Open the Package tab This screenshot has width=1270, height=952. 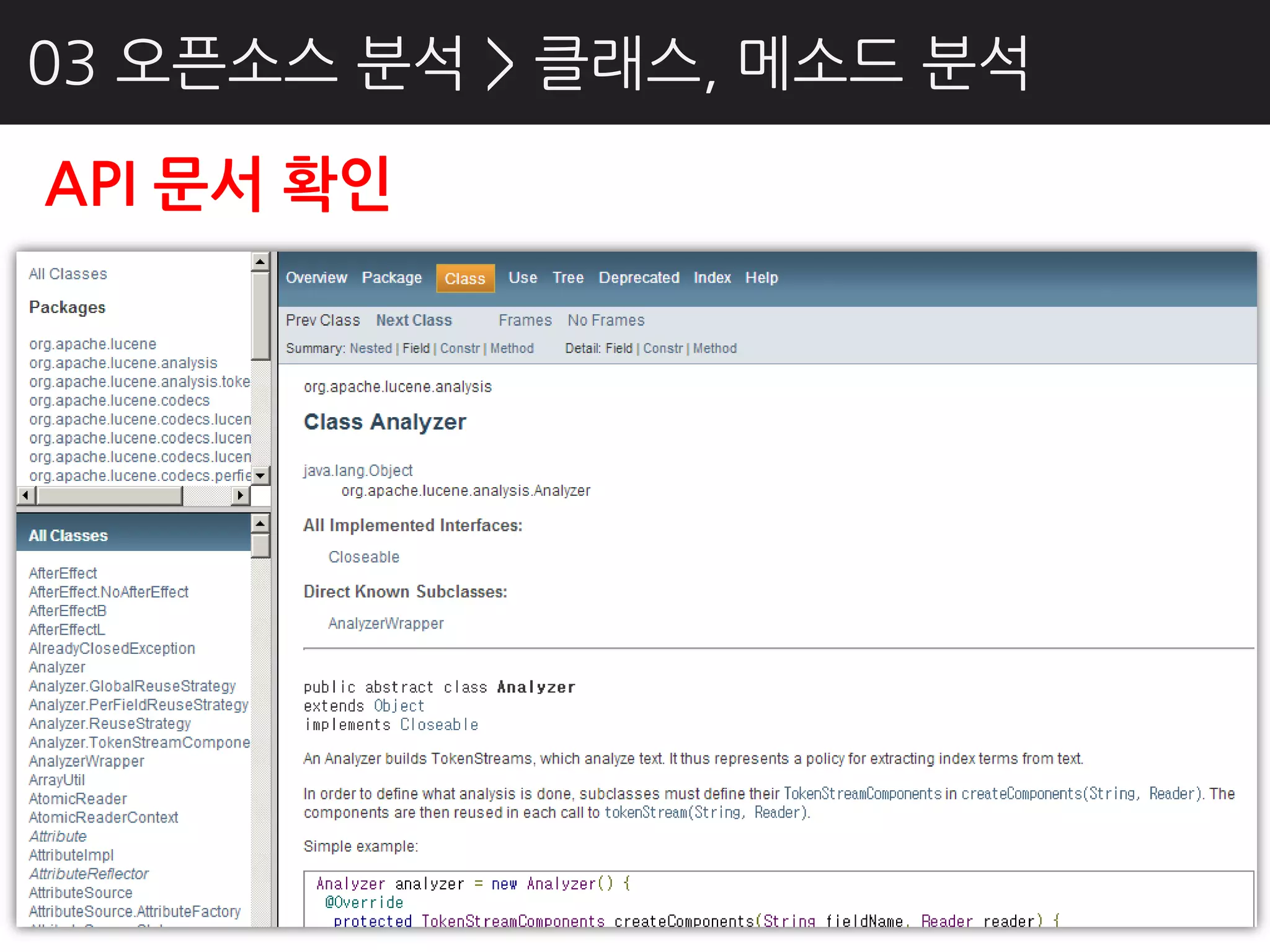[392, 278]
